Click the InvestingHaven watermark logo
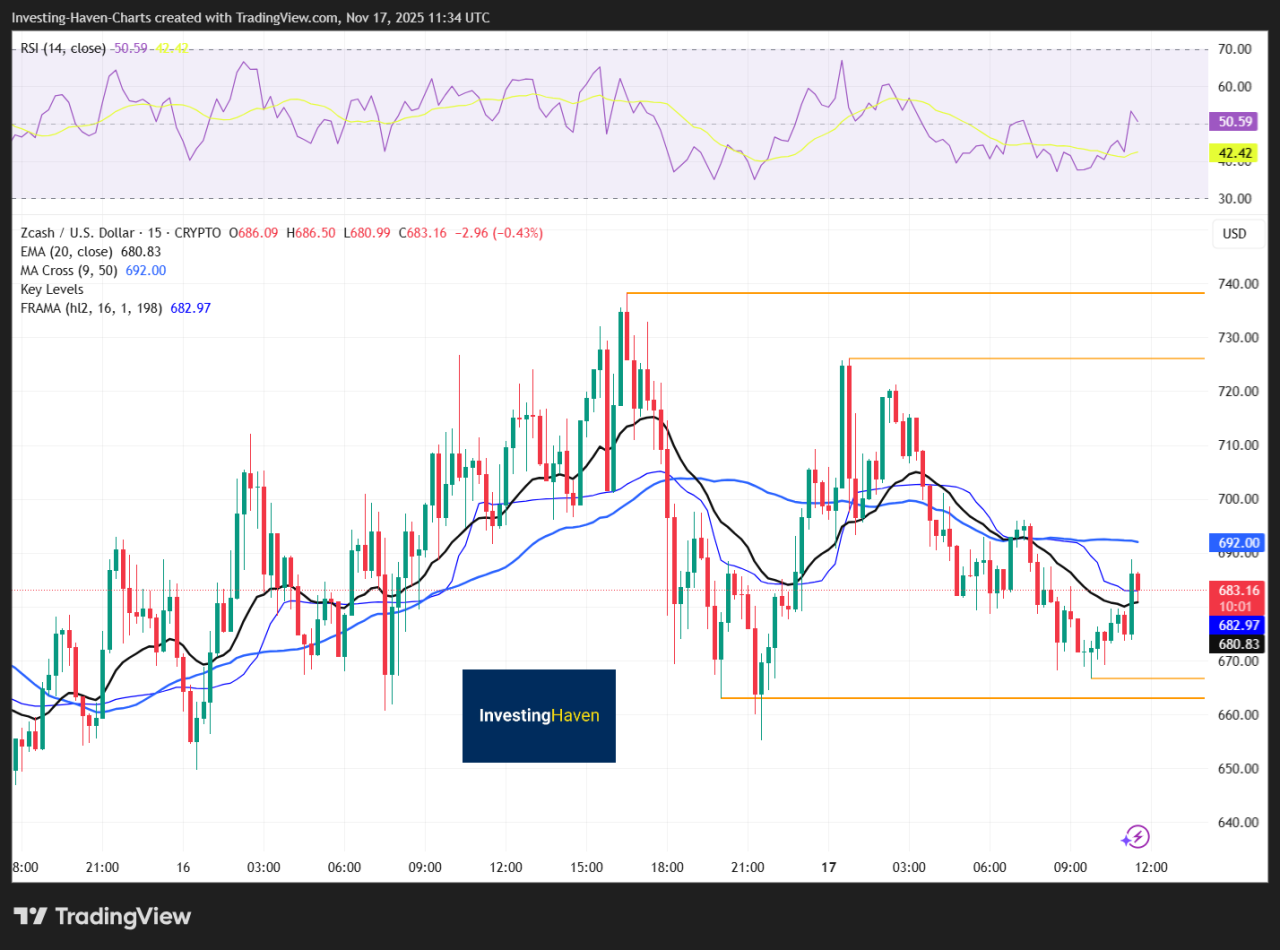The height and width of the screenshot is (950, 1280). (x=539, y=716)
